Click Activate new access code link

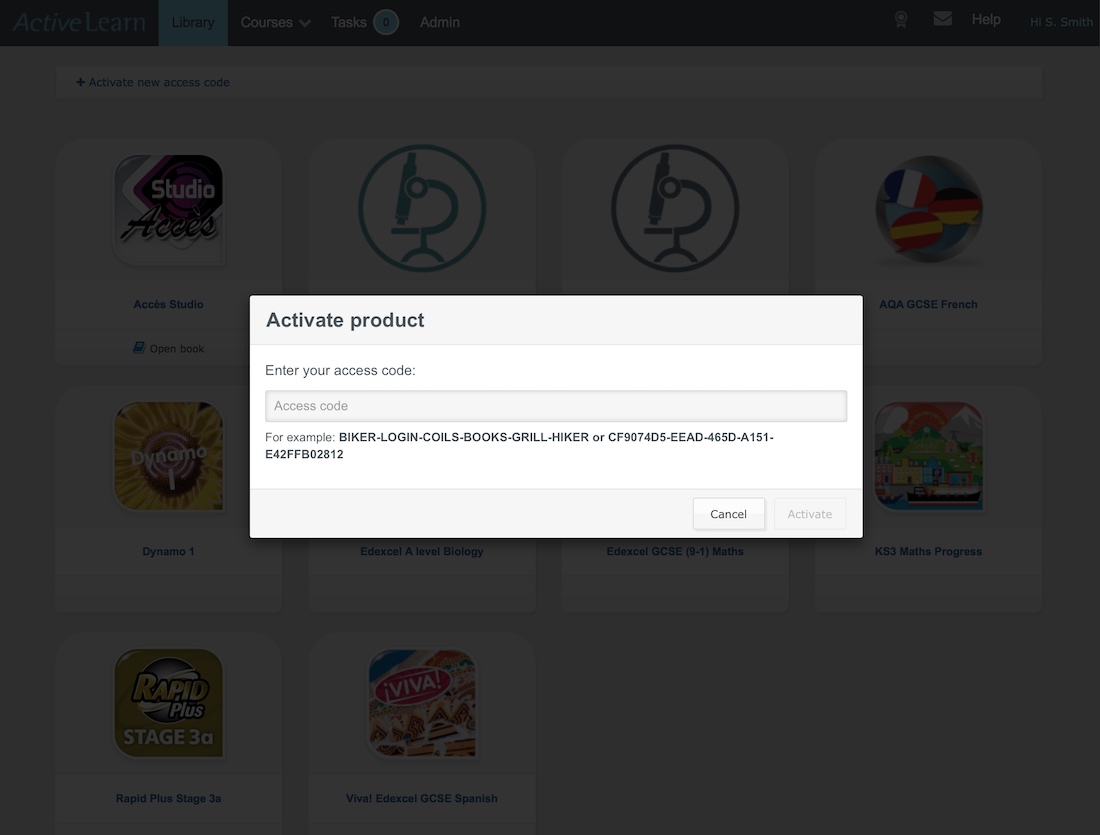click(x=153, y=82)
